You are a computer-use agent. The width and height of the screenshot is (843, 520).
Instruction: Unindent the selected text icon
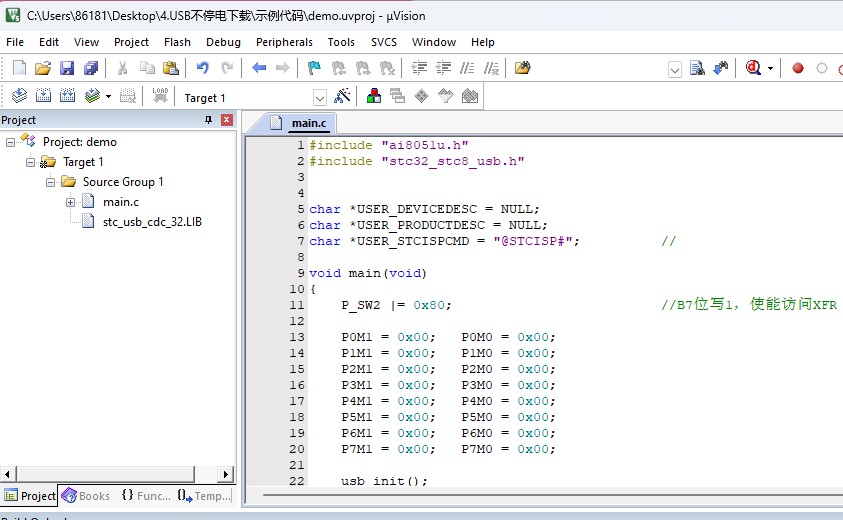tap(444, 68)
